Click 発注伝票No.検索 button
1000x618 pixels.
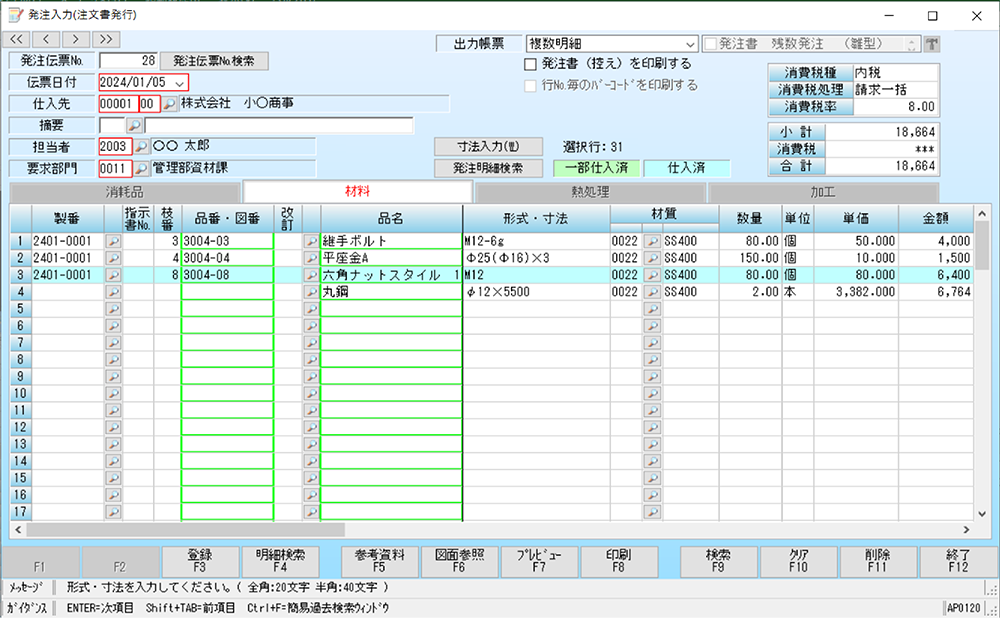tap(214, 61)
